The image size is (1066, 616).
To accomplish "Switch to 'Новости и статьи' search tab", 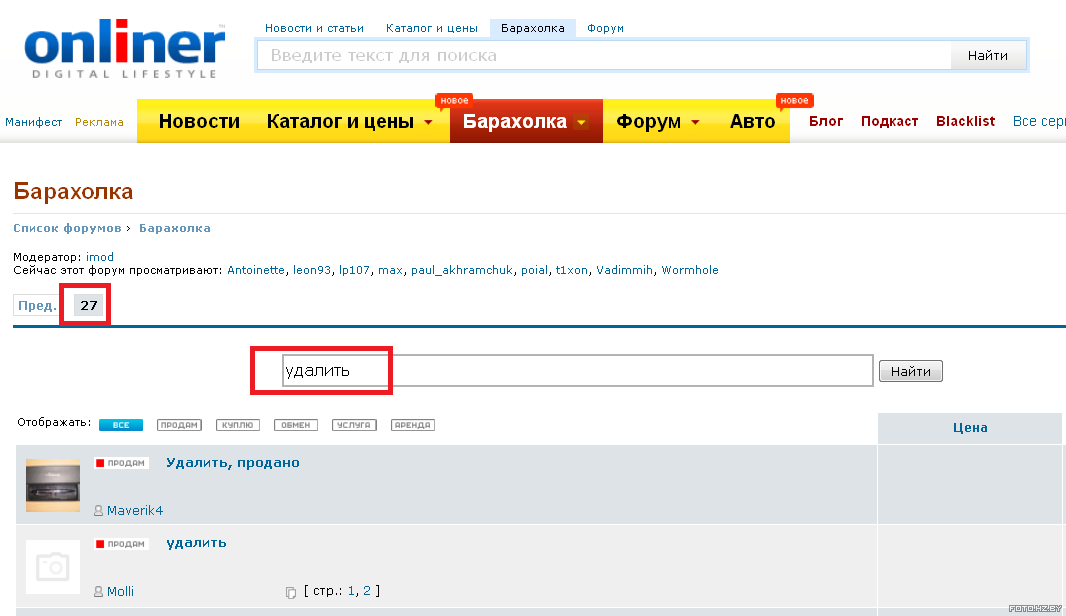I will coord(314,28).
